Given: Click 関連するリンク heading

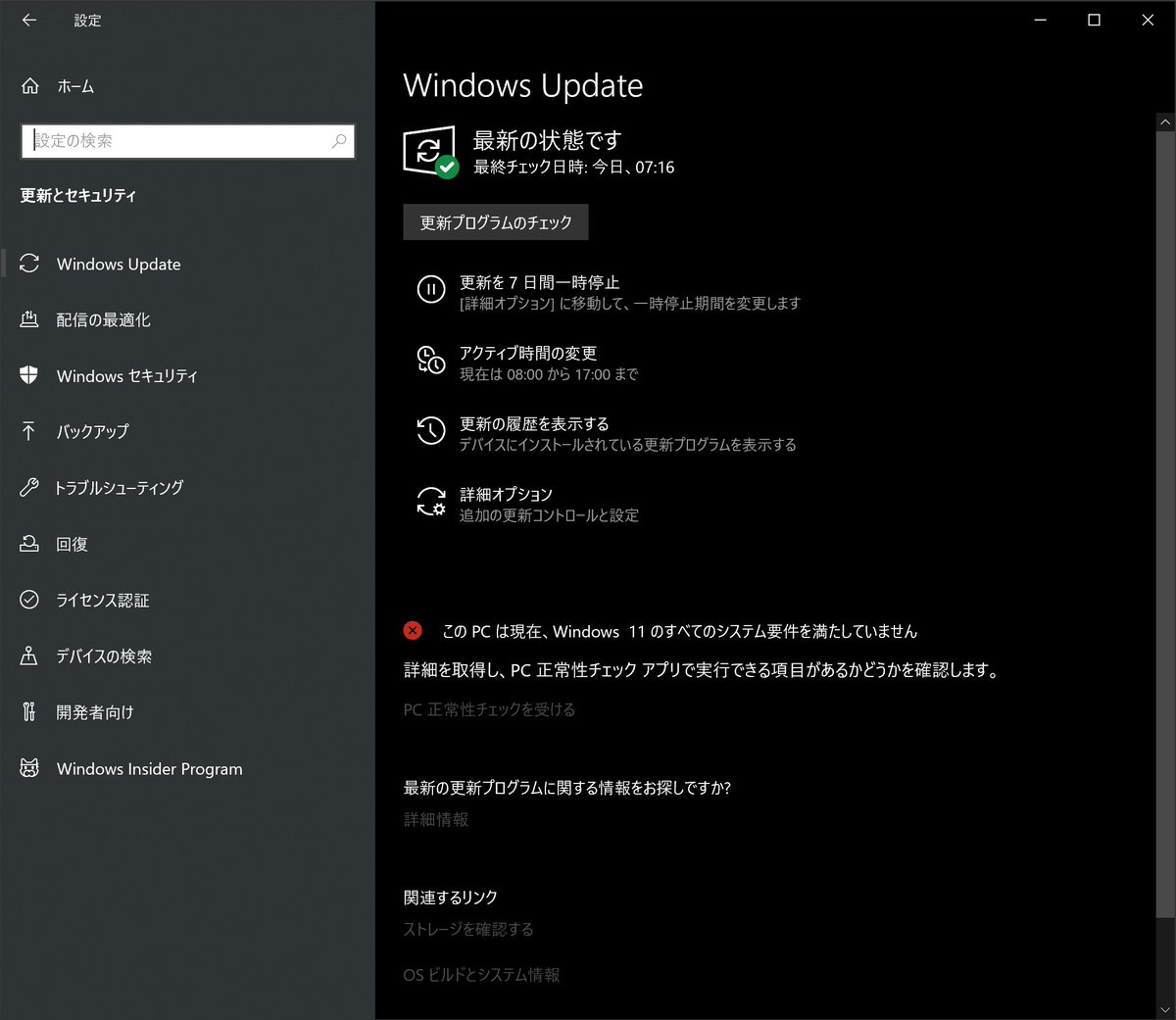Looking at the screenshot, I should (451, 898).
